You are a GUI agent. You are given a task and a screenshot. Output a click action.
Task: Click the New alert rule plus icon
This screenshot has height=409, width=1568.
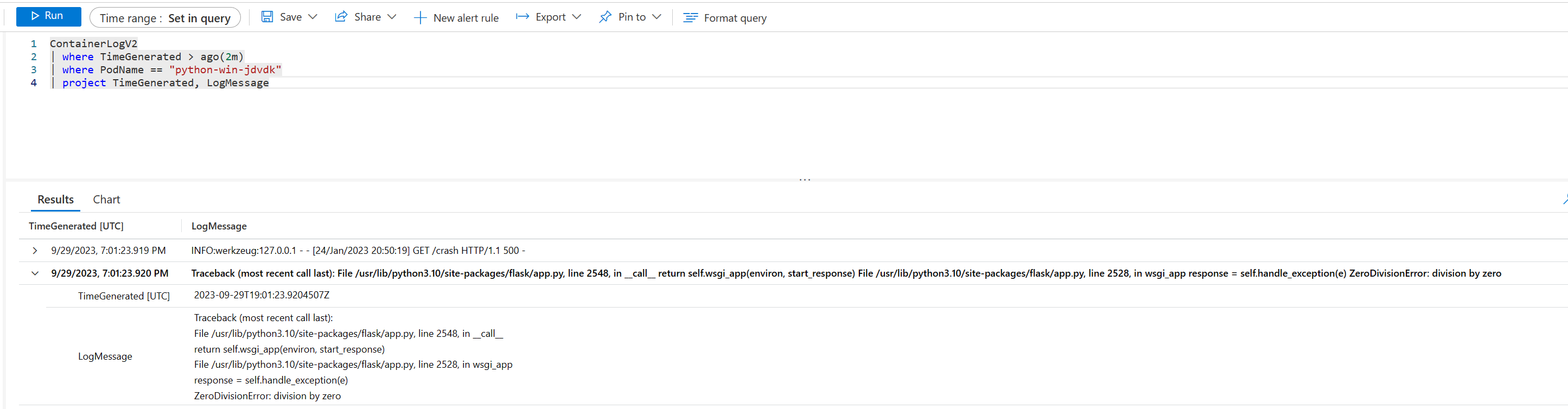tap(420, 18)
